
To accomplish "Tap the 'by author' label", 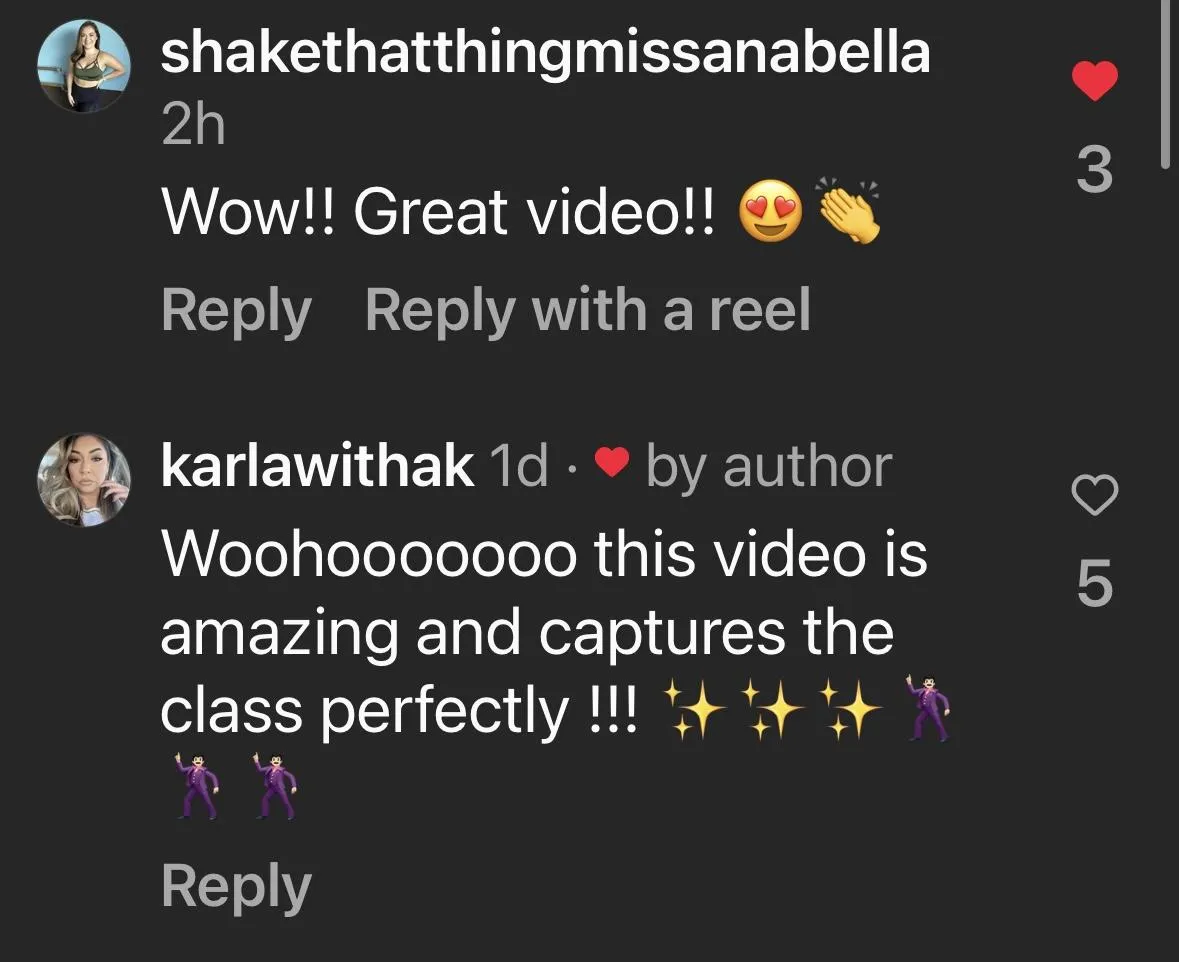I will click(768, 468).
